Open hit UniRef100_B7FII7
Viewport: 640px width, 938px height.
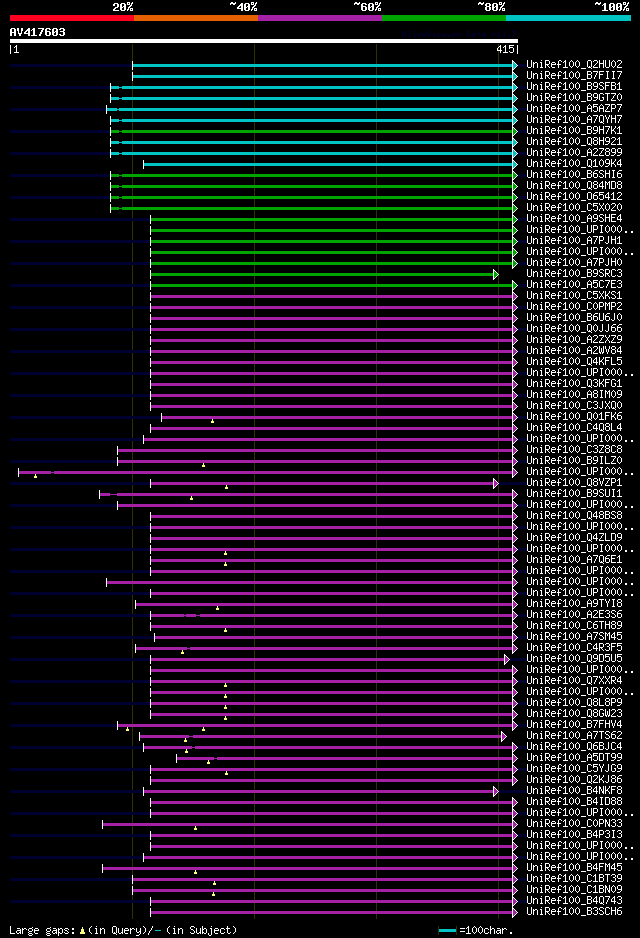tap(574, 75)
